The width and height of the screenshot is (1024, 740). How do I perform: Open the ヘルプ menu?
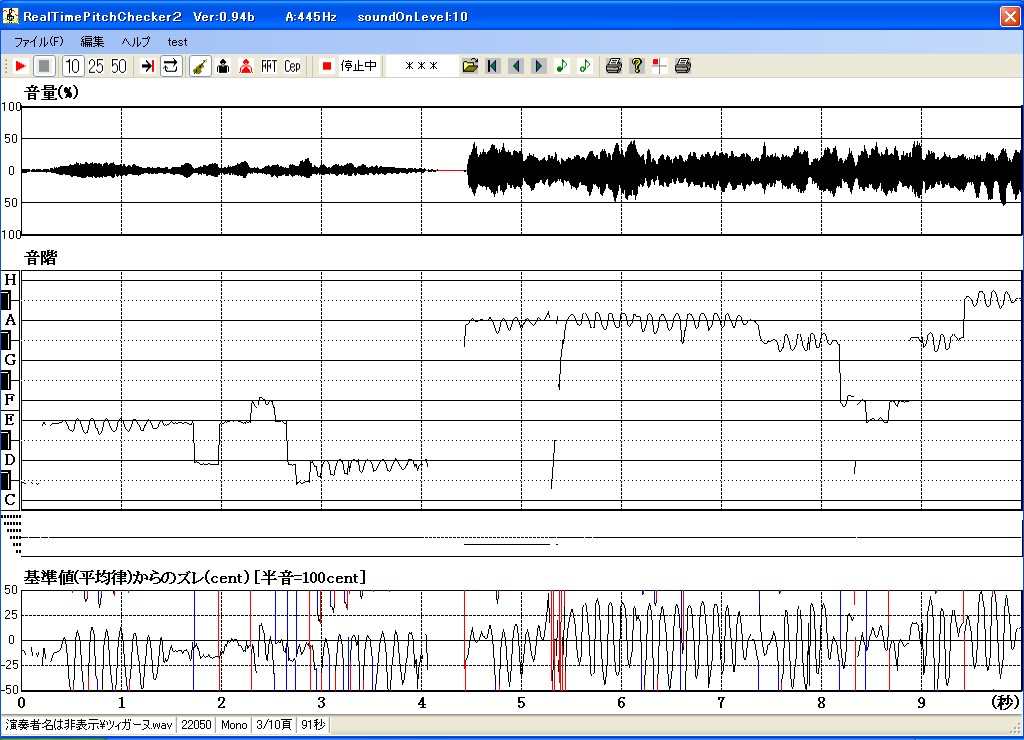tap(136, 42)
